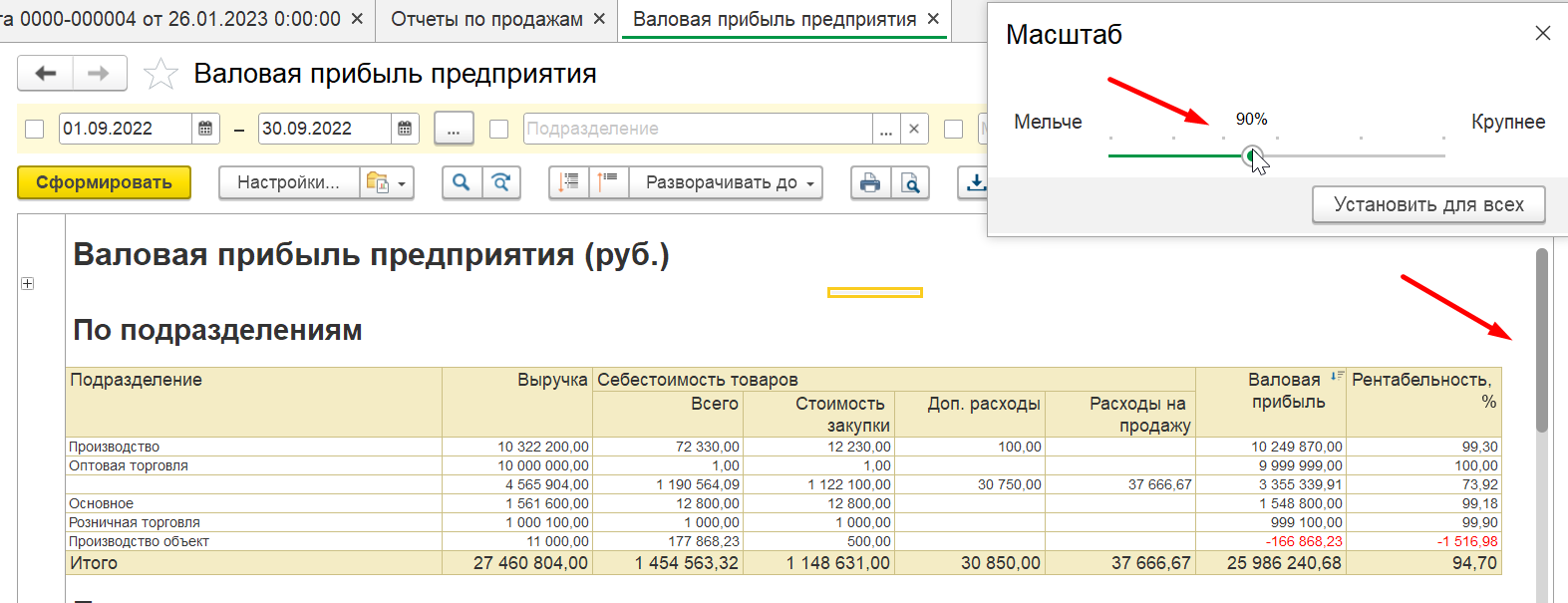The image size is (1568, 603).
Task: Click the Подразделение input field
Action: (x=698, y=129)
